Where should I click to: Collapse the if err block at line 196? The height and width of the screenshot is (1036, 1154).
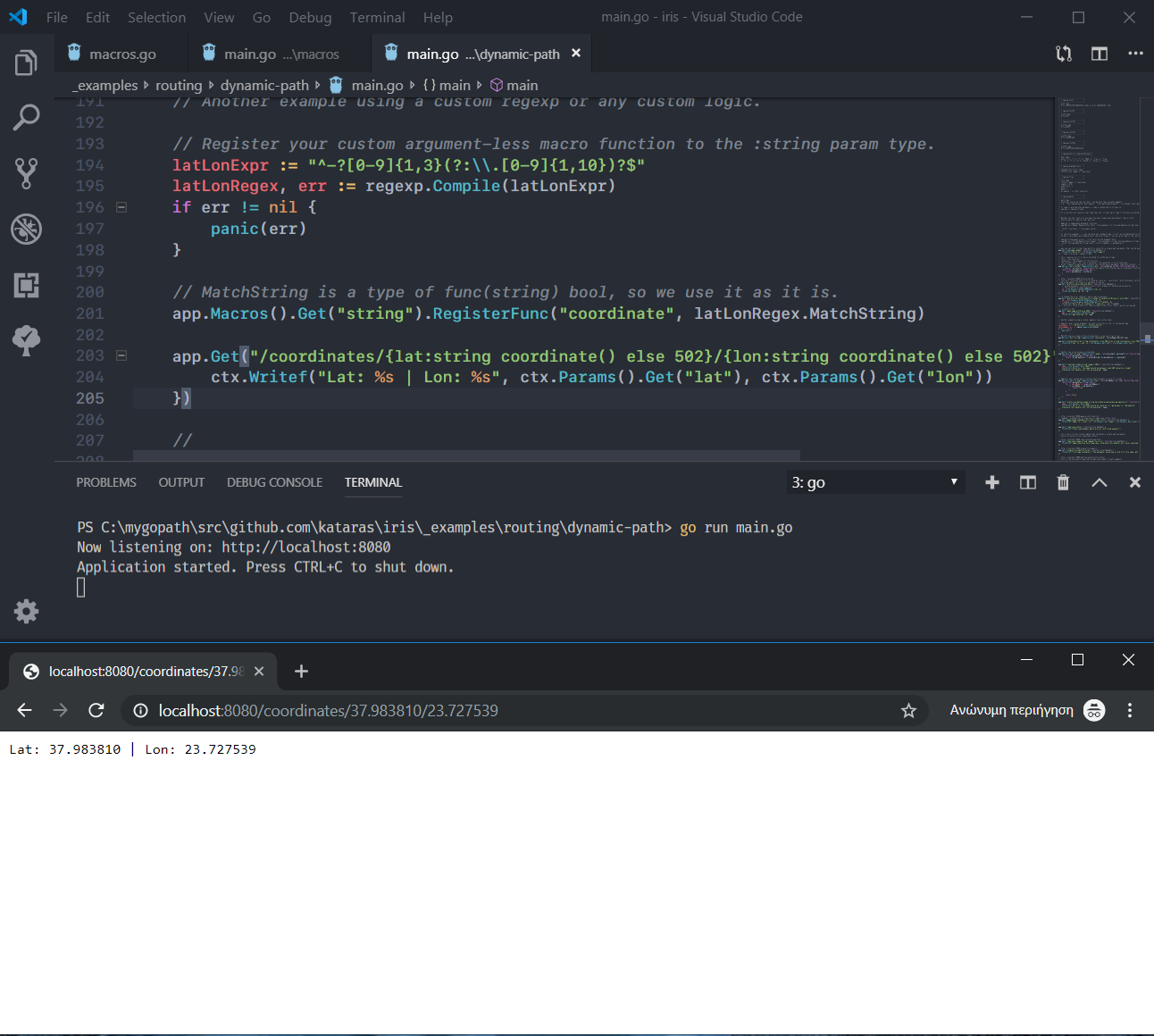pos(122,206)
